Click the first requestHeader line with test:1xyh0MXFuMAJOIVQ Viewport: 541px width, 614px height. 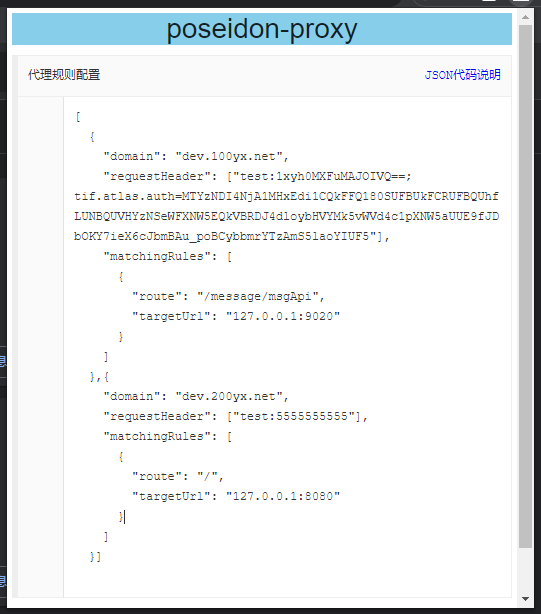(x=257, y=177)
